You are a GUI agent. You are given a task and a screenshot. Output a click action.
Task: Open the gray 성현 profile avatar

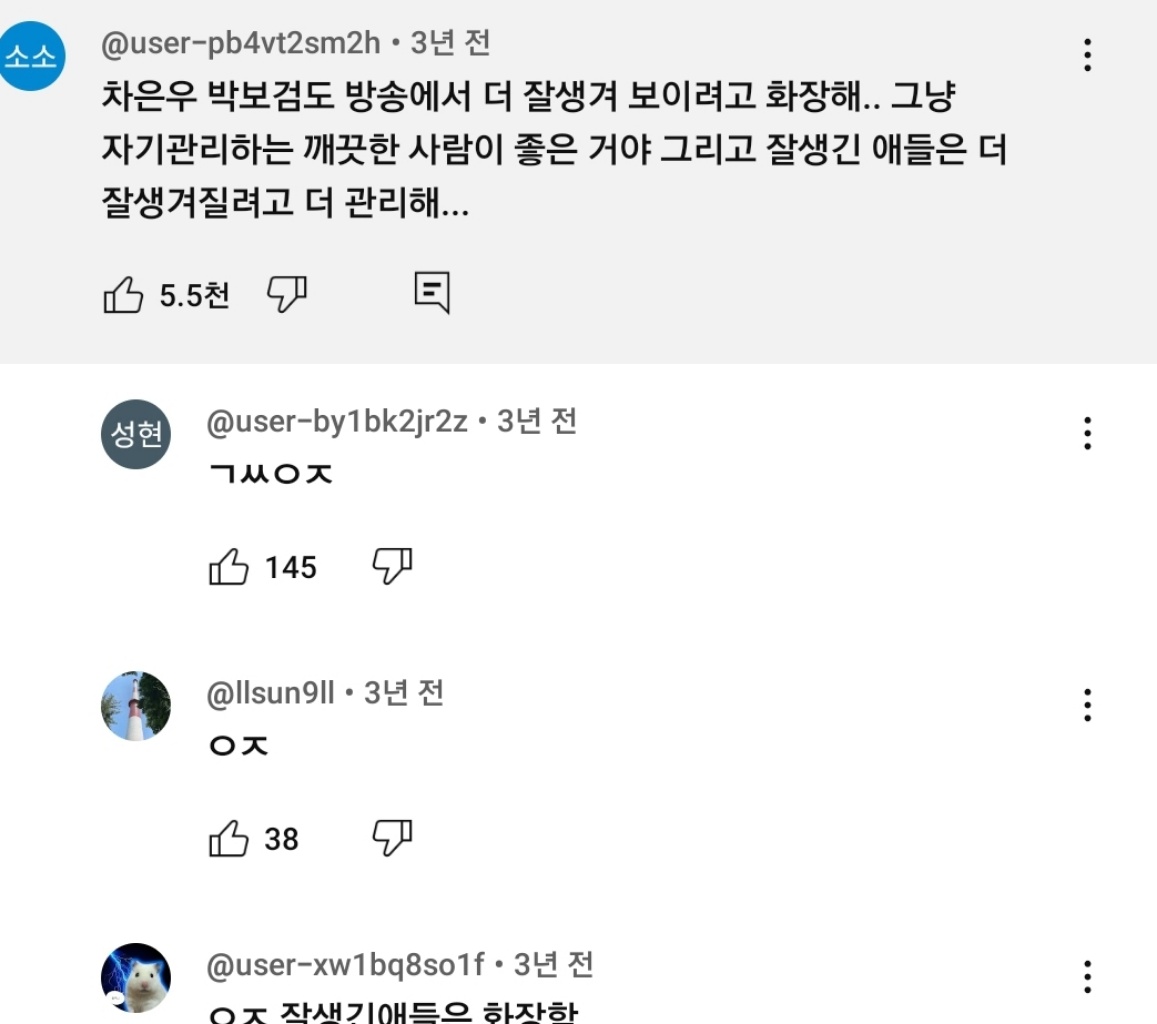point(136,434)
